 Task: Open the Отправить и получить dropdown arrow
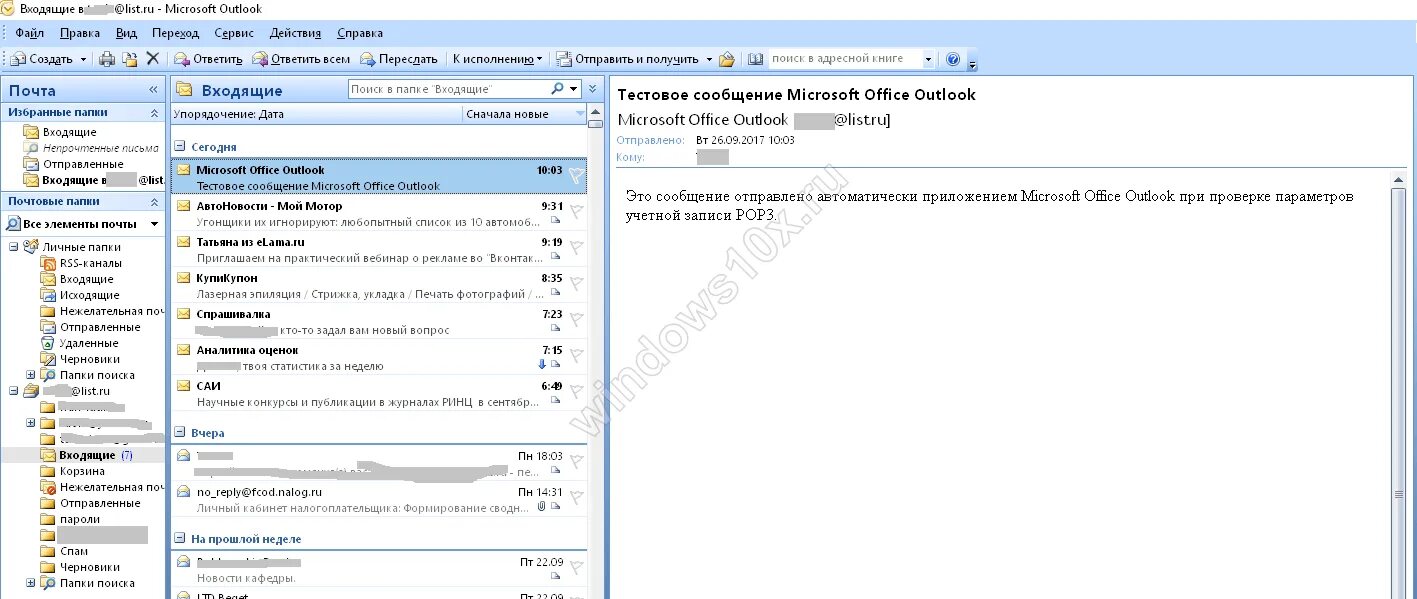pos(709,59)
